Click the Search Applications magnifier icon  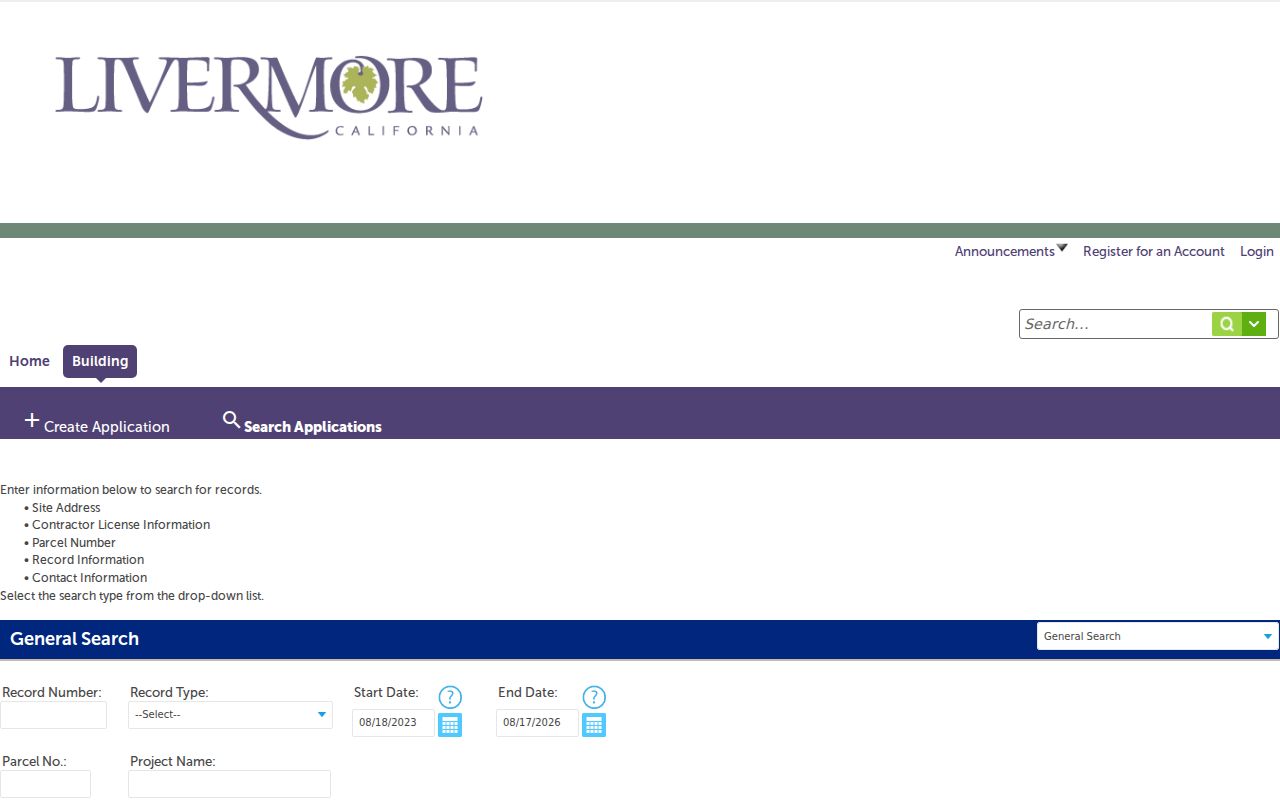pos(231,420)
